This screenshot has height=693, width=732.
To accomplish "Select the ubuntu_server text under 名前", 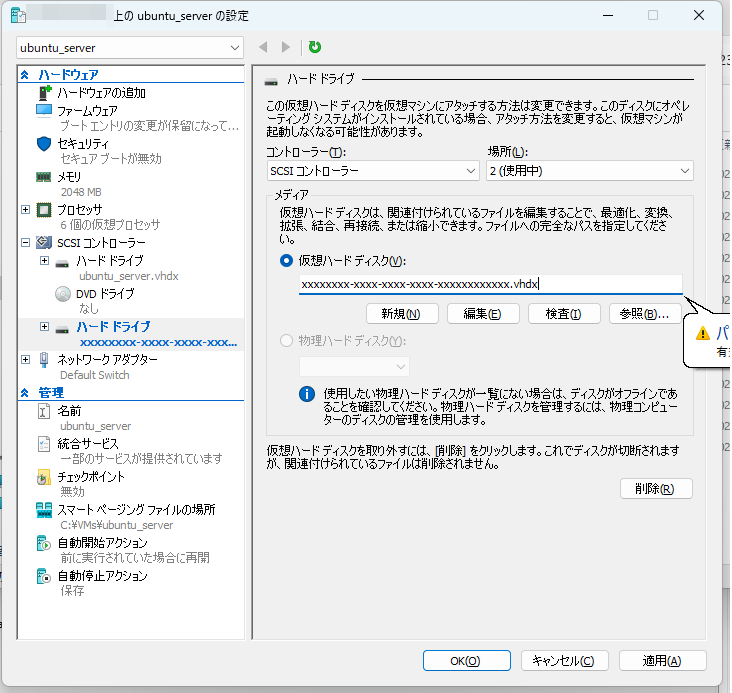I will coord(96,426).
